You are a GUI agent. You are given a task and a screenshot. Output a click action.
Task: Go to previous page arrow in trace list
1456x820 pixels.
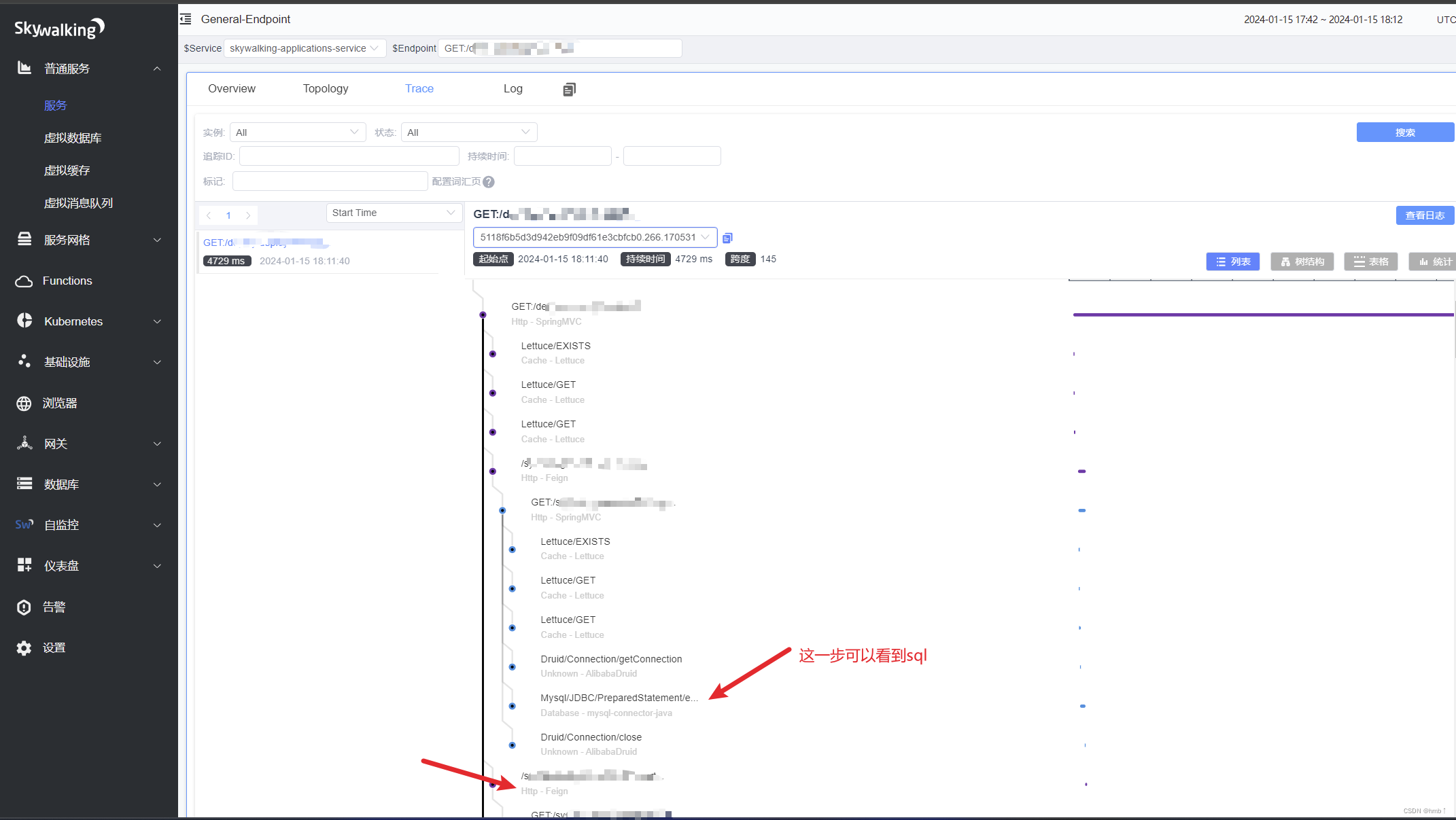[209, 215]
